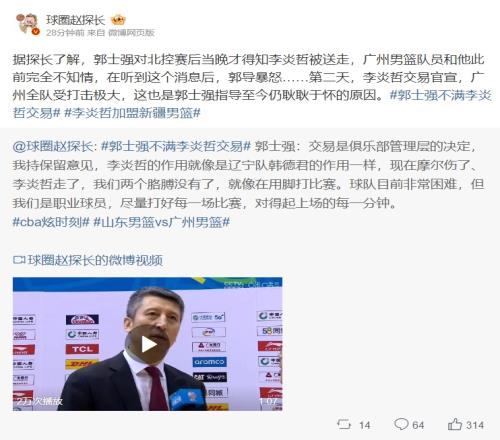The width and height of the screenshot is (500, 440).
Task: Click the orange verified badge on avatar
Action: [36, 32]
